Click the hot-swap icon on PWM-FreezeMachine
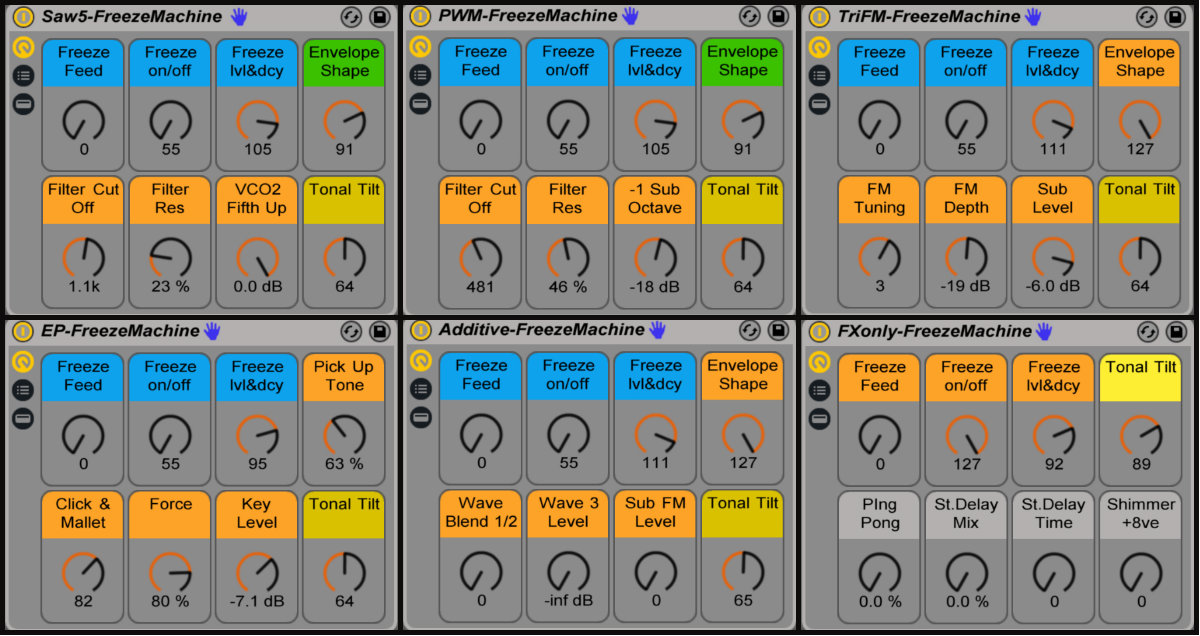 [x=749, y=16]
